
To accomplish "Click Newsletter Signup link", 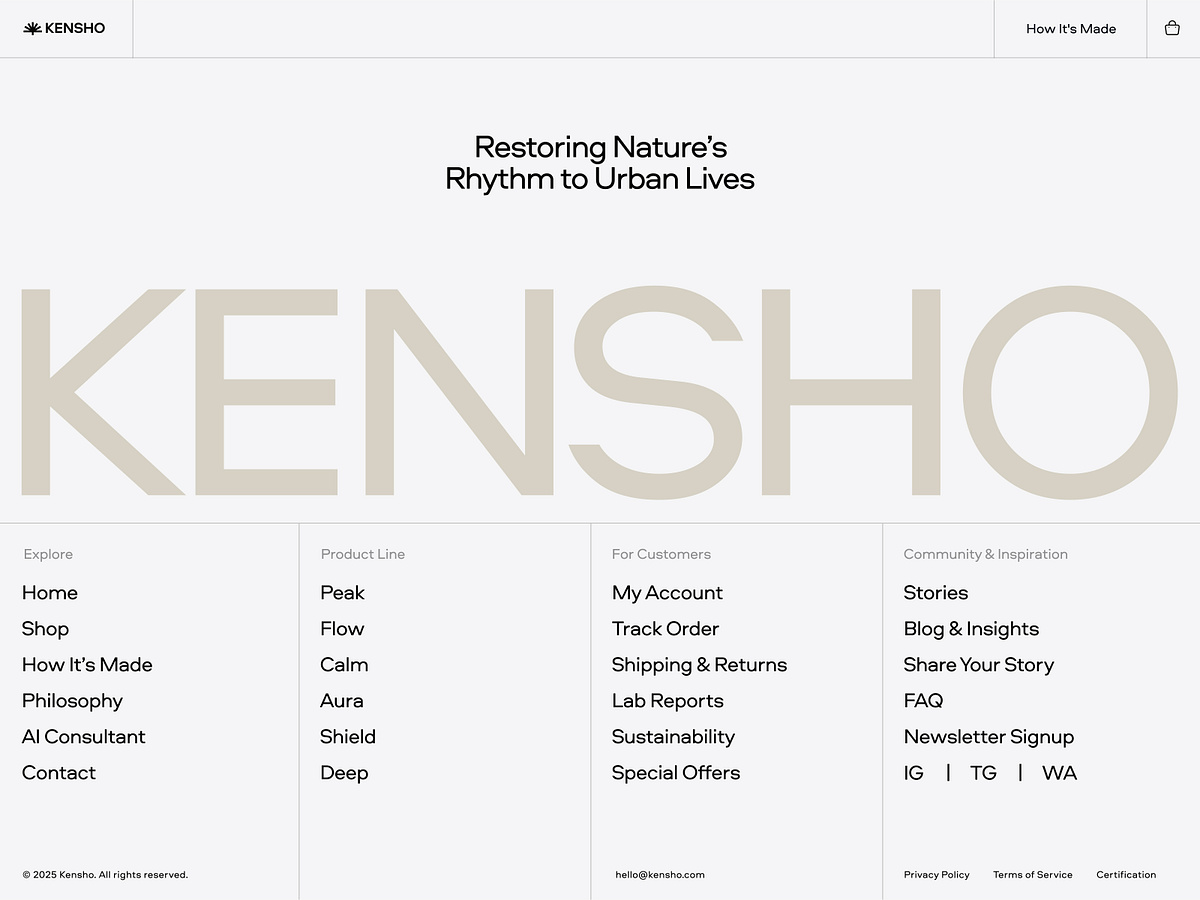I will (988, 737).
